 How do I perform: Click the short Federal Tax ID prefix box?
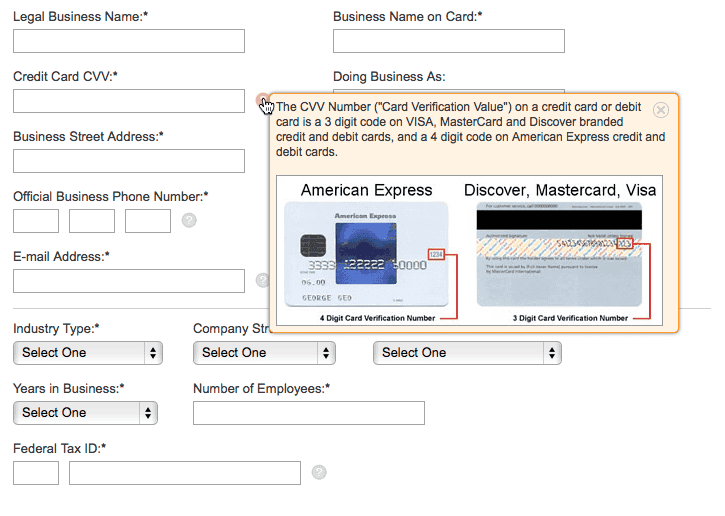pos(36,473)
